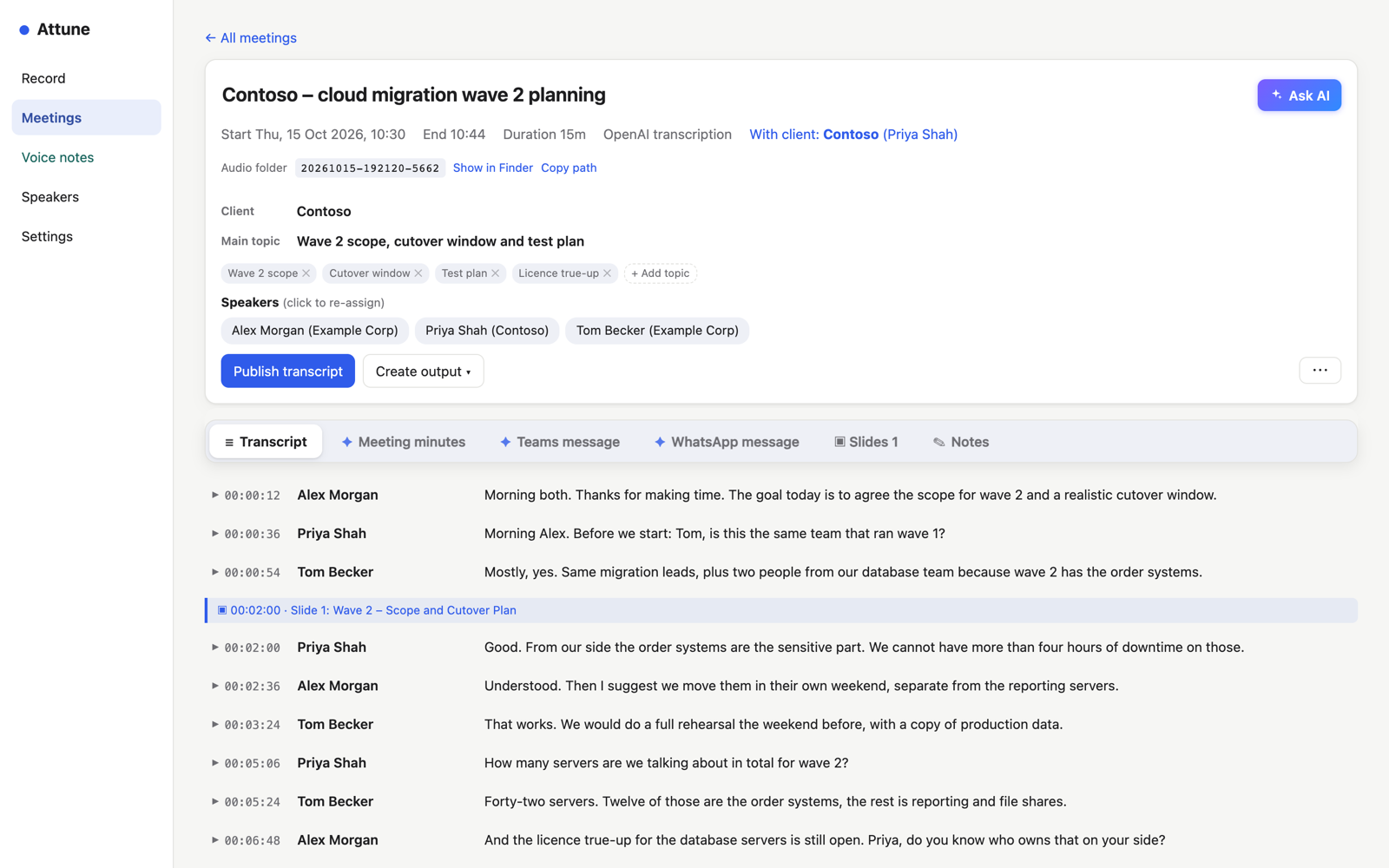Open Voice notes in the sidebar

[86, 157]
